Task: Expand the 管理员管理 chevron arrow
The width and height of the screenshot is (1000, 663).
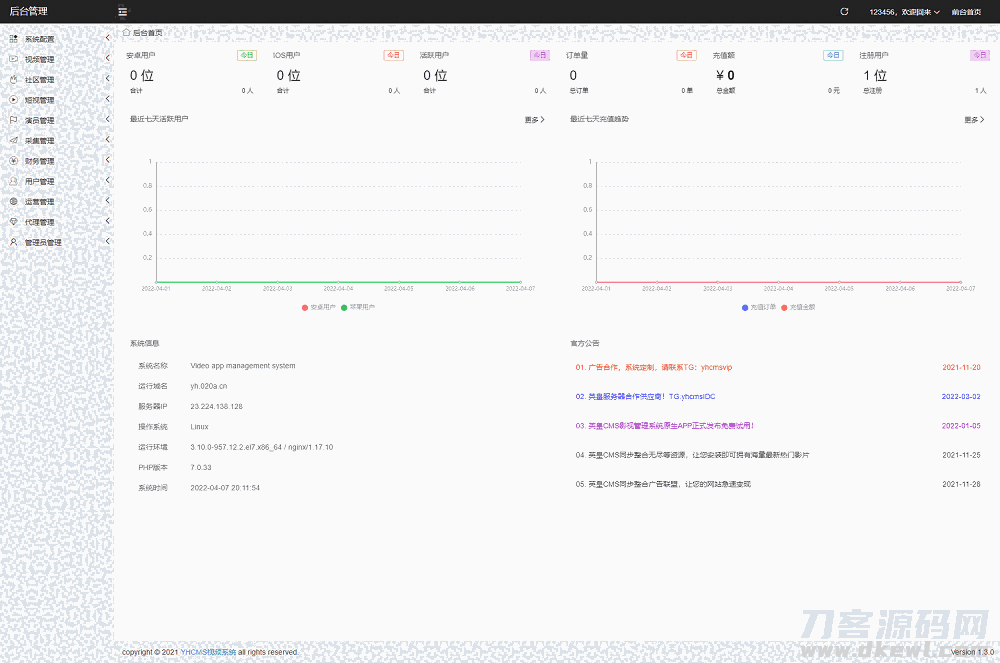Action: [107, 242]
